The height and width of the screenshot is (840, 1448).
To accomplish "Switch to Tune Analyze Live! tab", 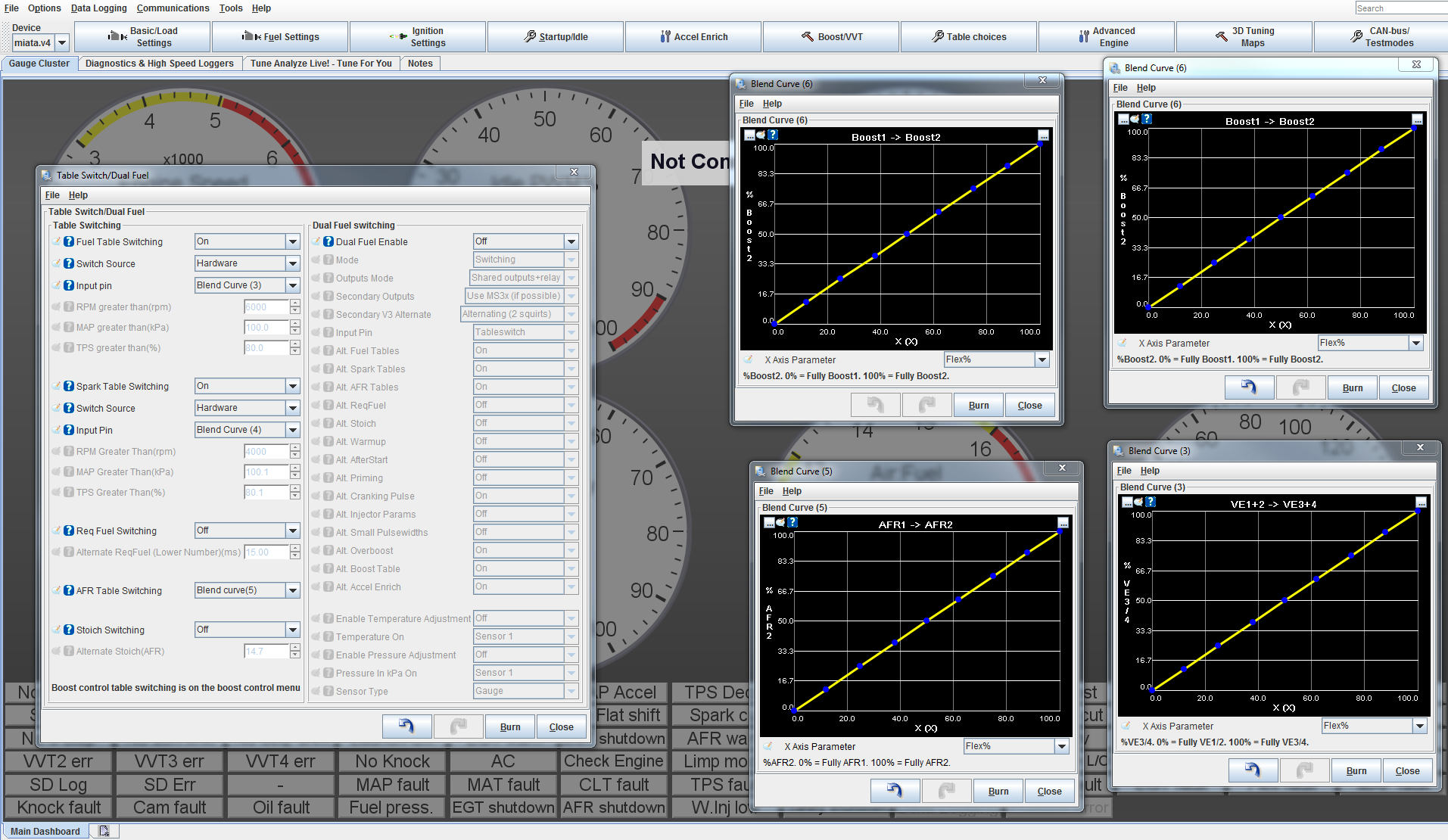I will [x=321, y=64].
